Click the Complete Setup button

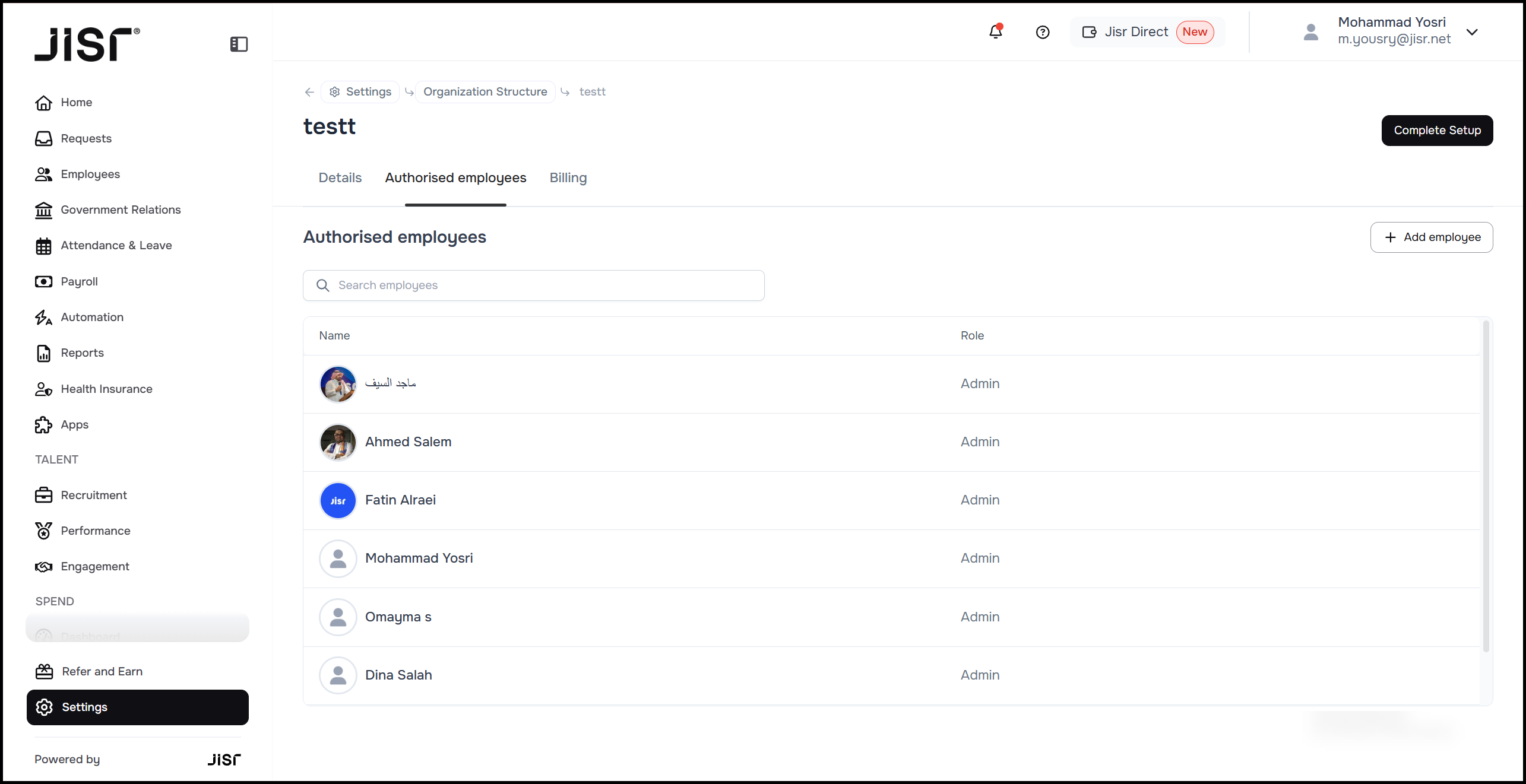point(1437,130)
